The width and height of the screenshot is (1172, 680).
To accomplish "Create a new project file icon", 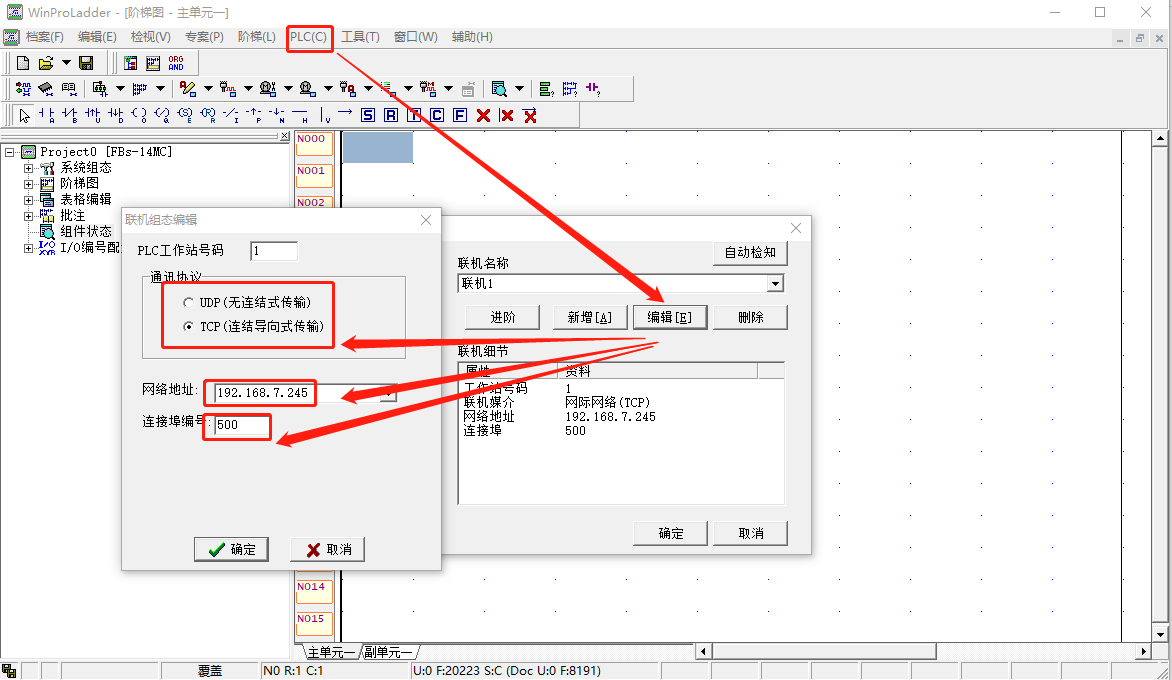I will 23,64.
